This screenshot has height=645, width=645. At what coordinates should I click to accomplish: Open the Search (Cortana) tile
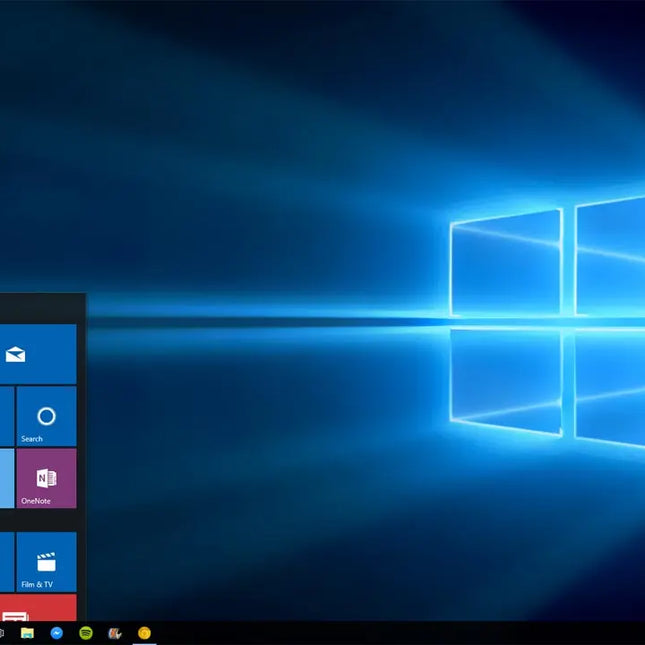[x=46, y=416]
